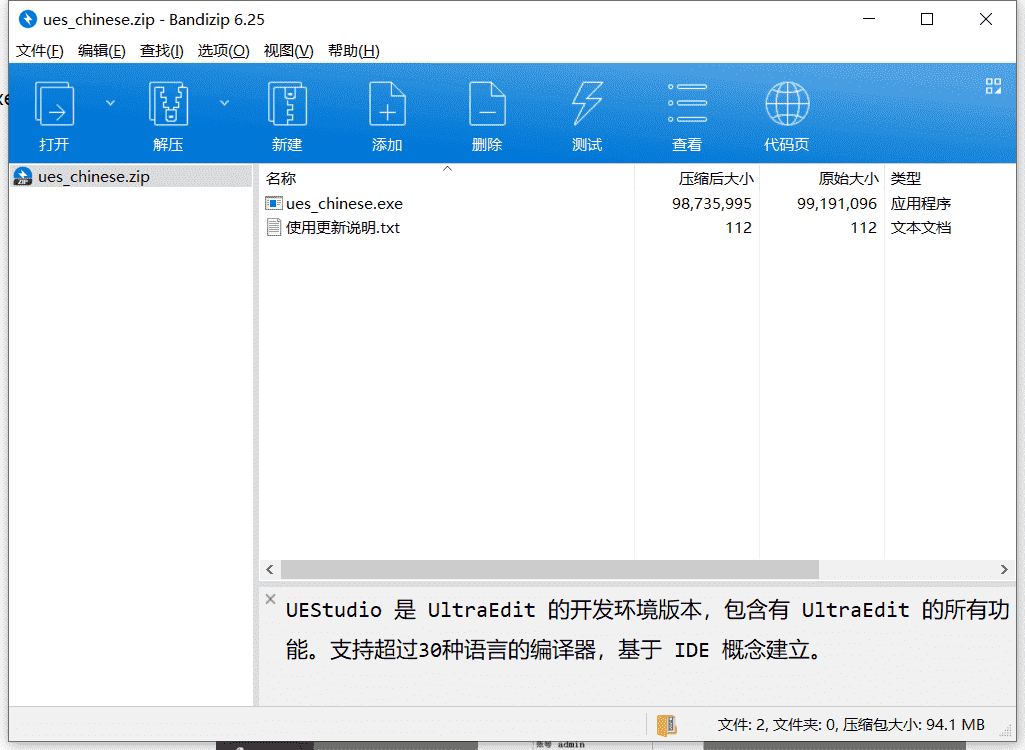This screenshot has height=750, width=1025.
Task: Click the 使用更新说明.txt document icon
Action: [273, 228]
